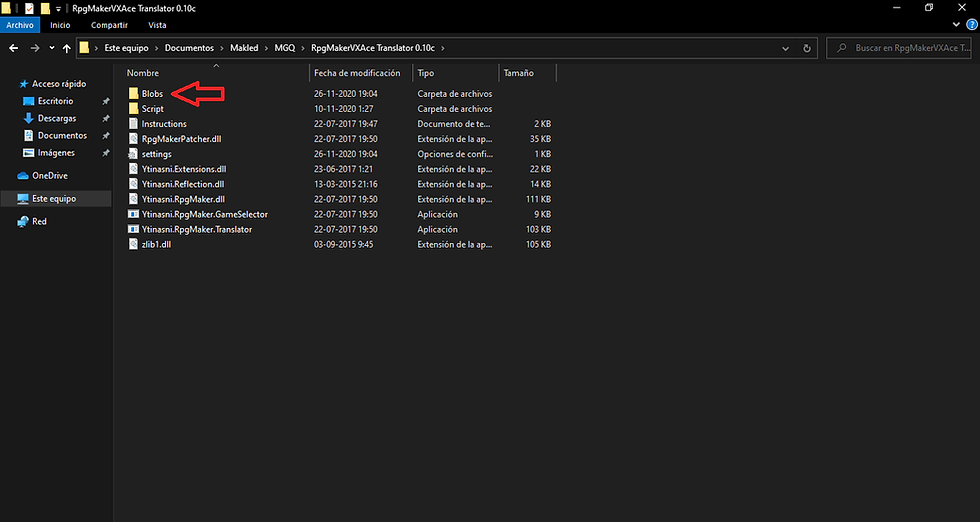The image size is (980, 522).
Task: Open the quick access toolbar customize dropdown
Action: click(x=58, y=9)
